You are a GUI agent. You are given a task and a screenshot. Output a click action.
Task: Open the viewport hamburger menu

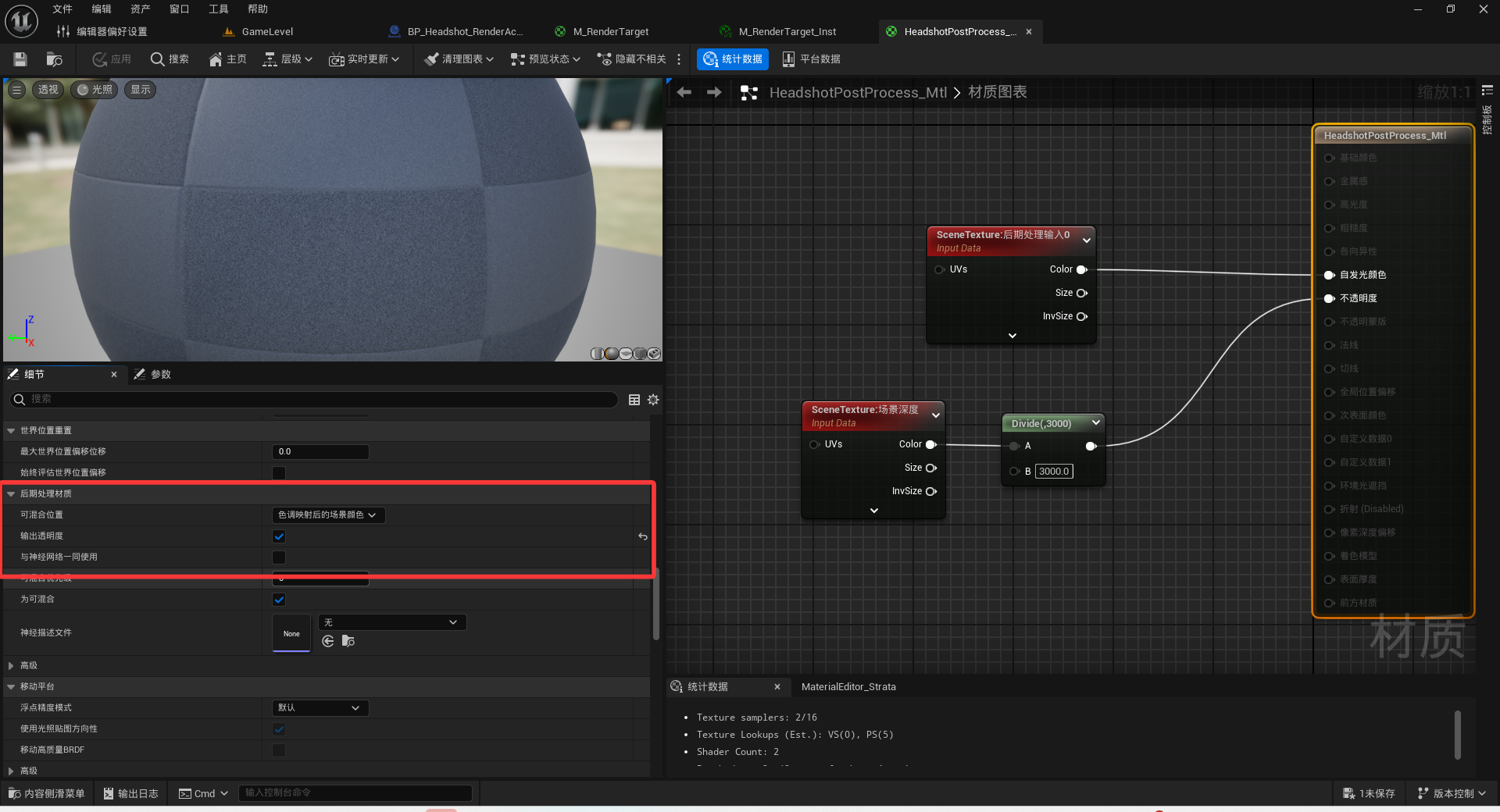16,90
